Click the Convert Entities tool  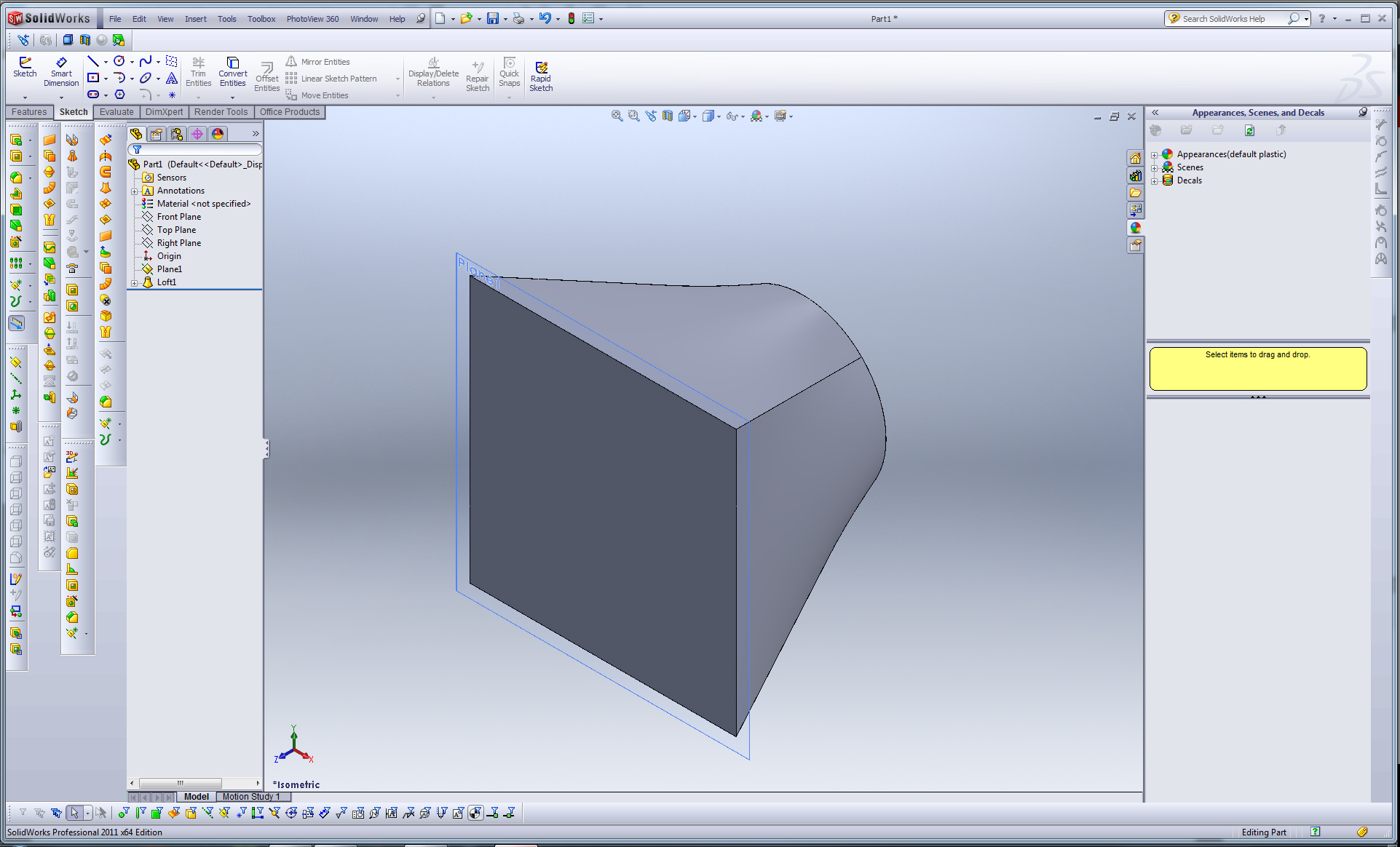233,71
